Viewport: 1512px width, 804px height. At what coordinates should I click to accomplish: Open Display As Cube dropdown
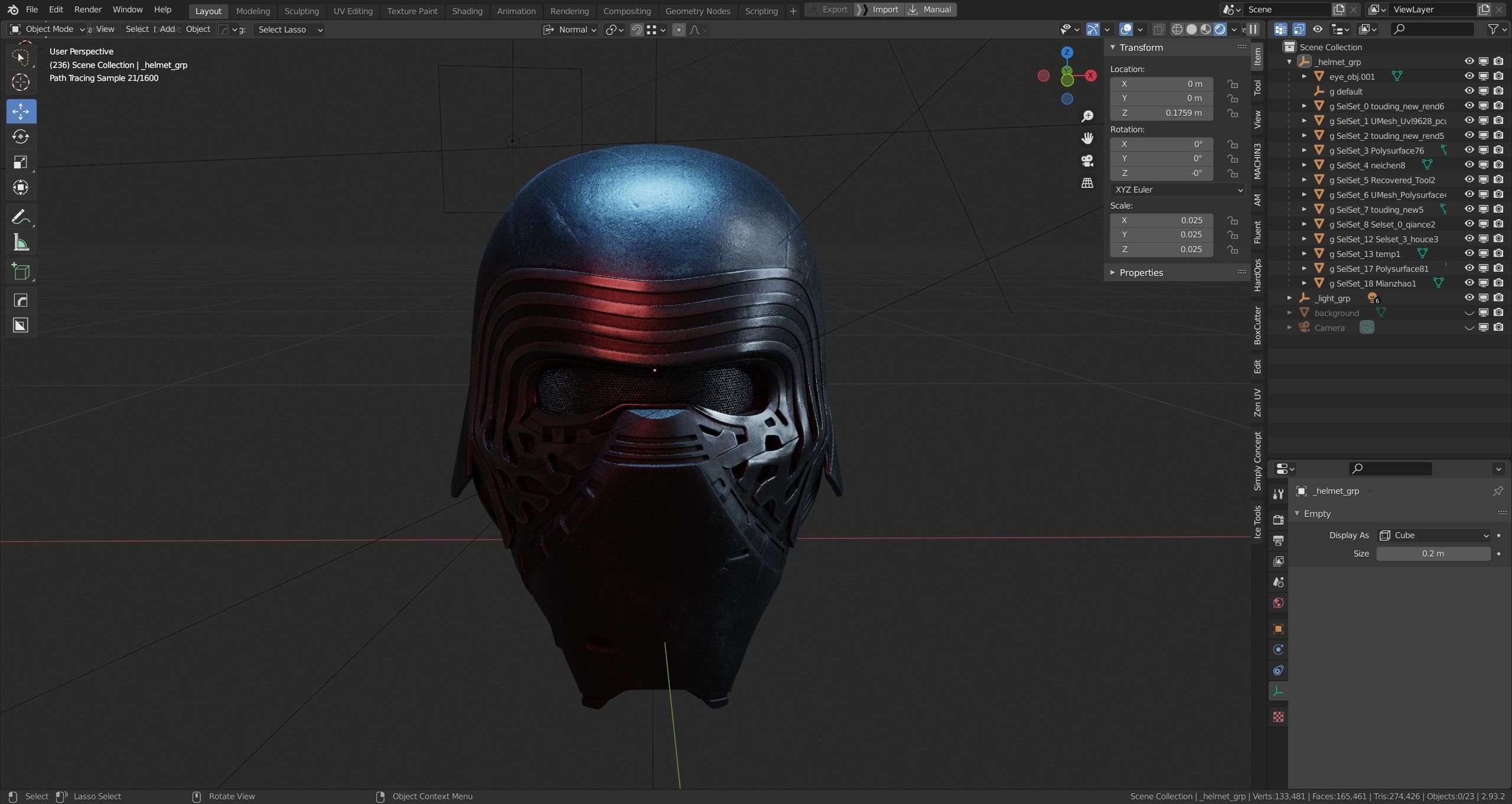[x=1433, y=535]
